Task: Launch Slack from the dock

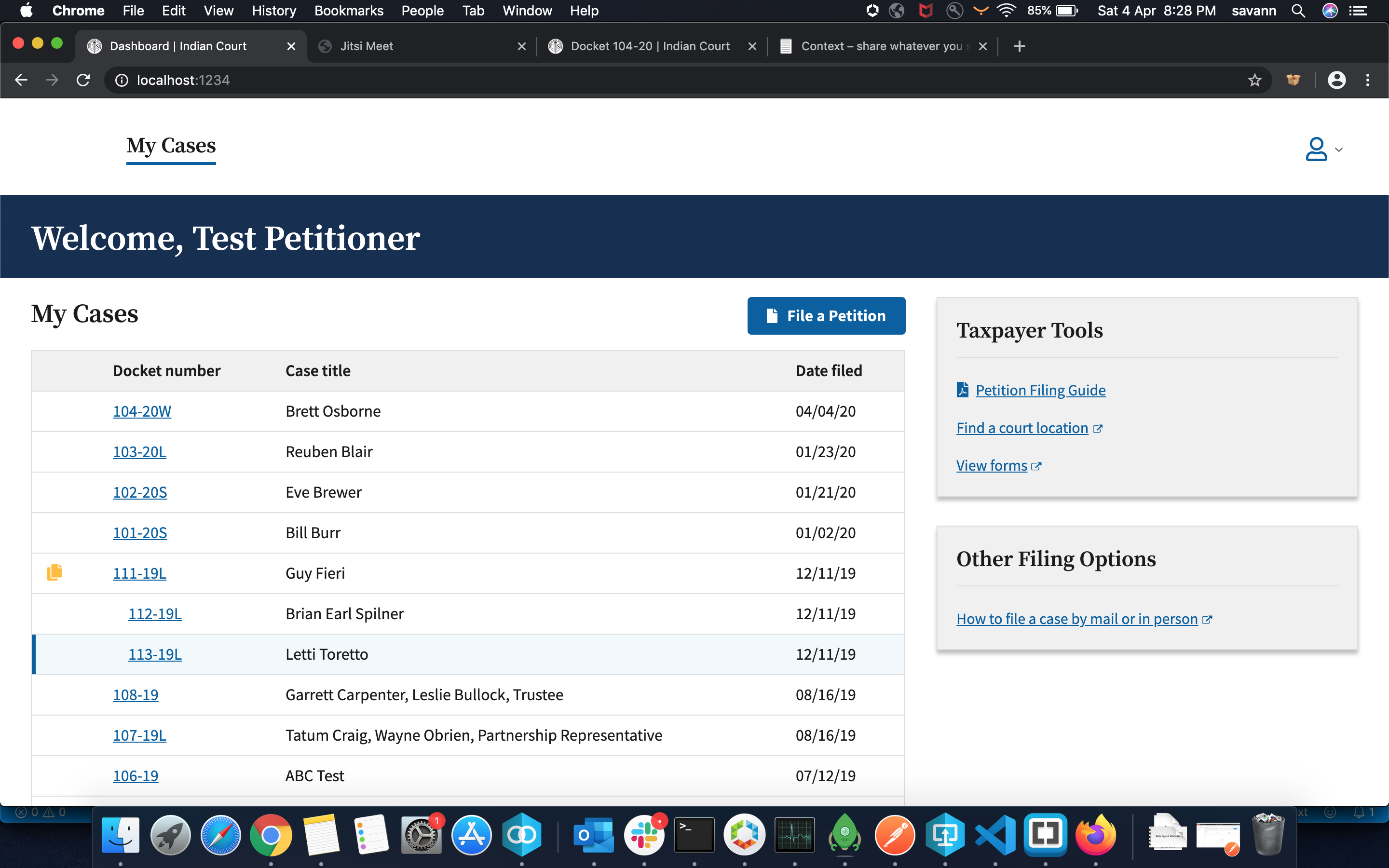Action: pos(644,835)
